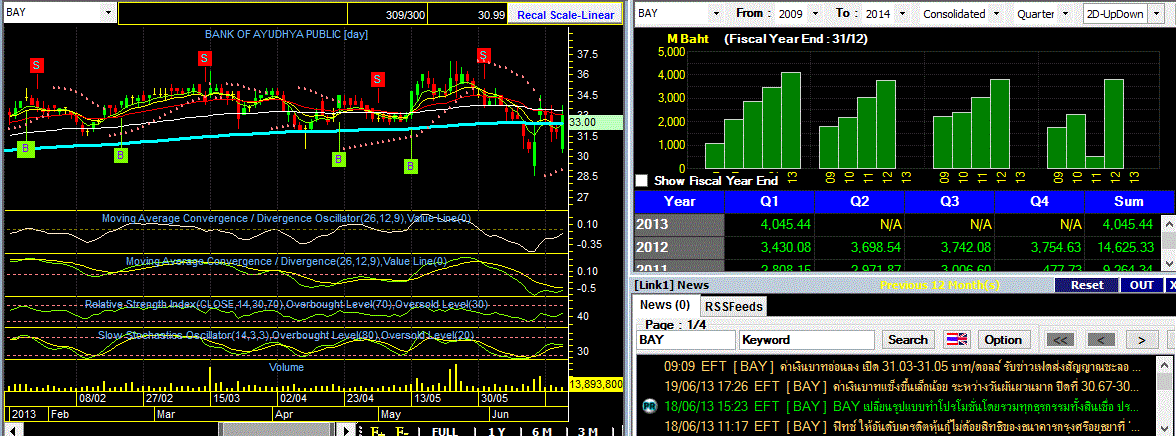Switch news language with the flag icon
1176x436 pixels.
click(956, 339)
